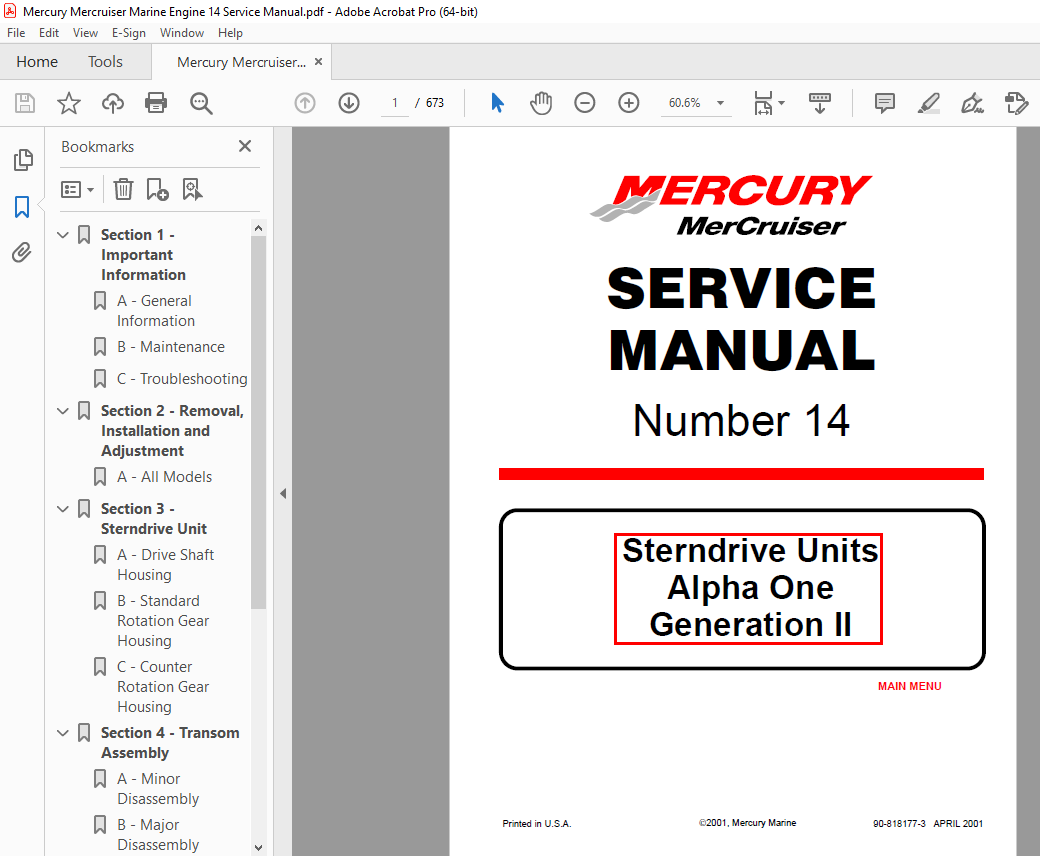Print the document with printer icon
This screenshot has height=856, width=1040.
click(x=156, y=103)
